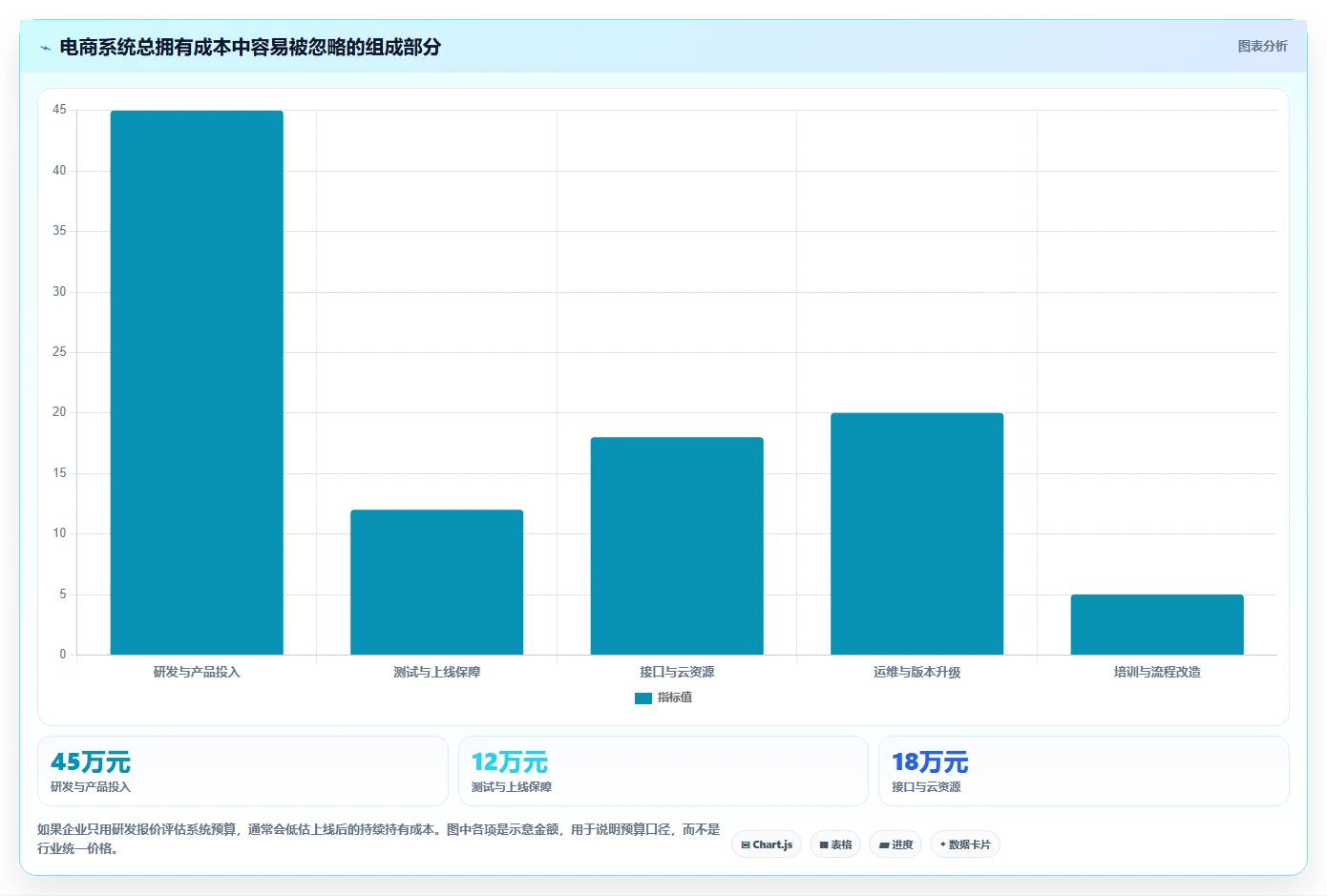Toggle the 指标值 legend color swatch
1327x896 pixels.
tap(642, 698)
